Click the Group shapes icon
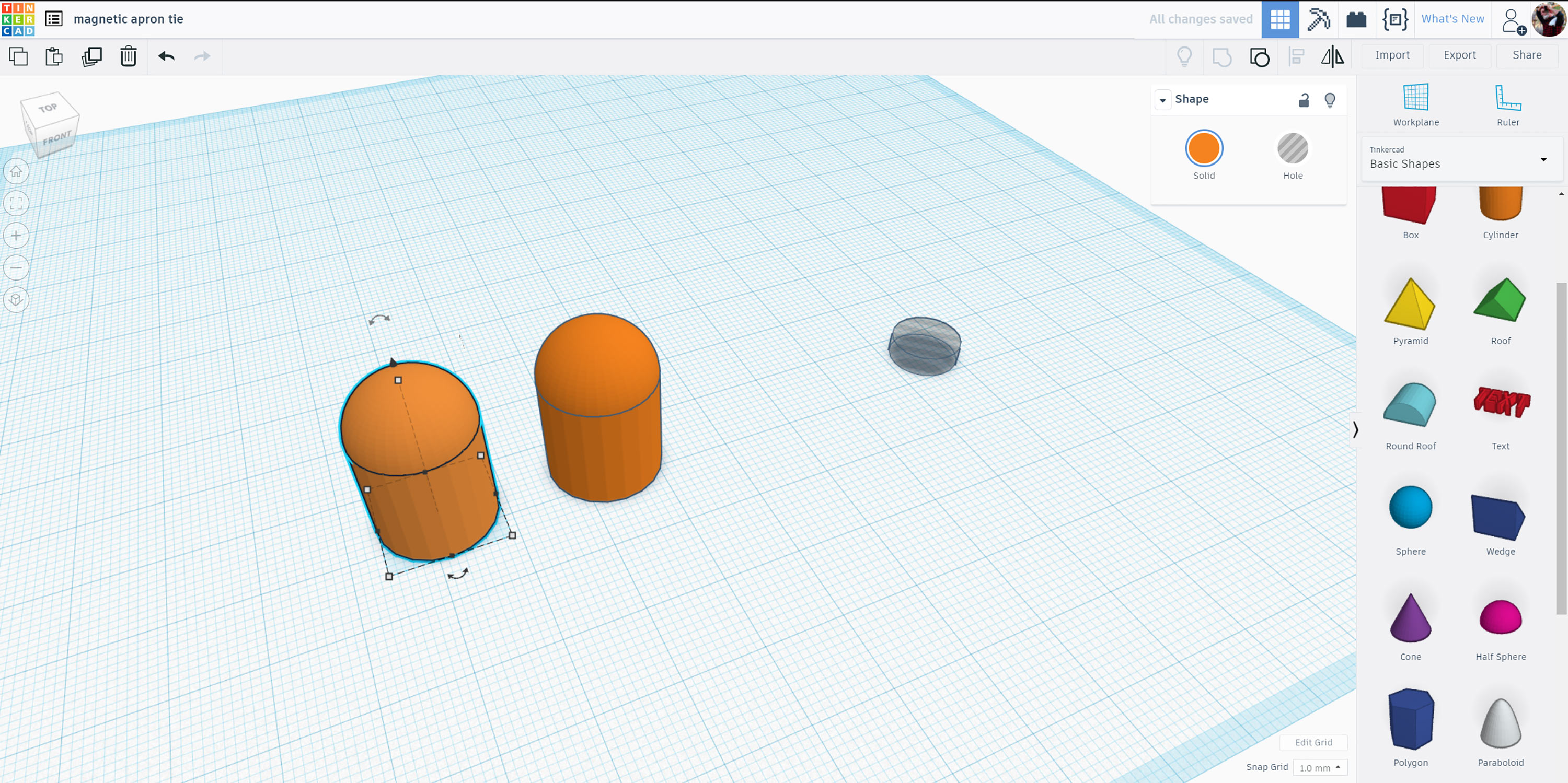 1221,57
